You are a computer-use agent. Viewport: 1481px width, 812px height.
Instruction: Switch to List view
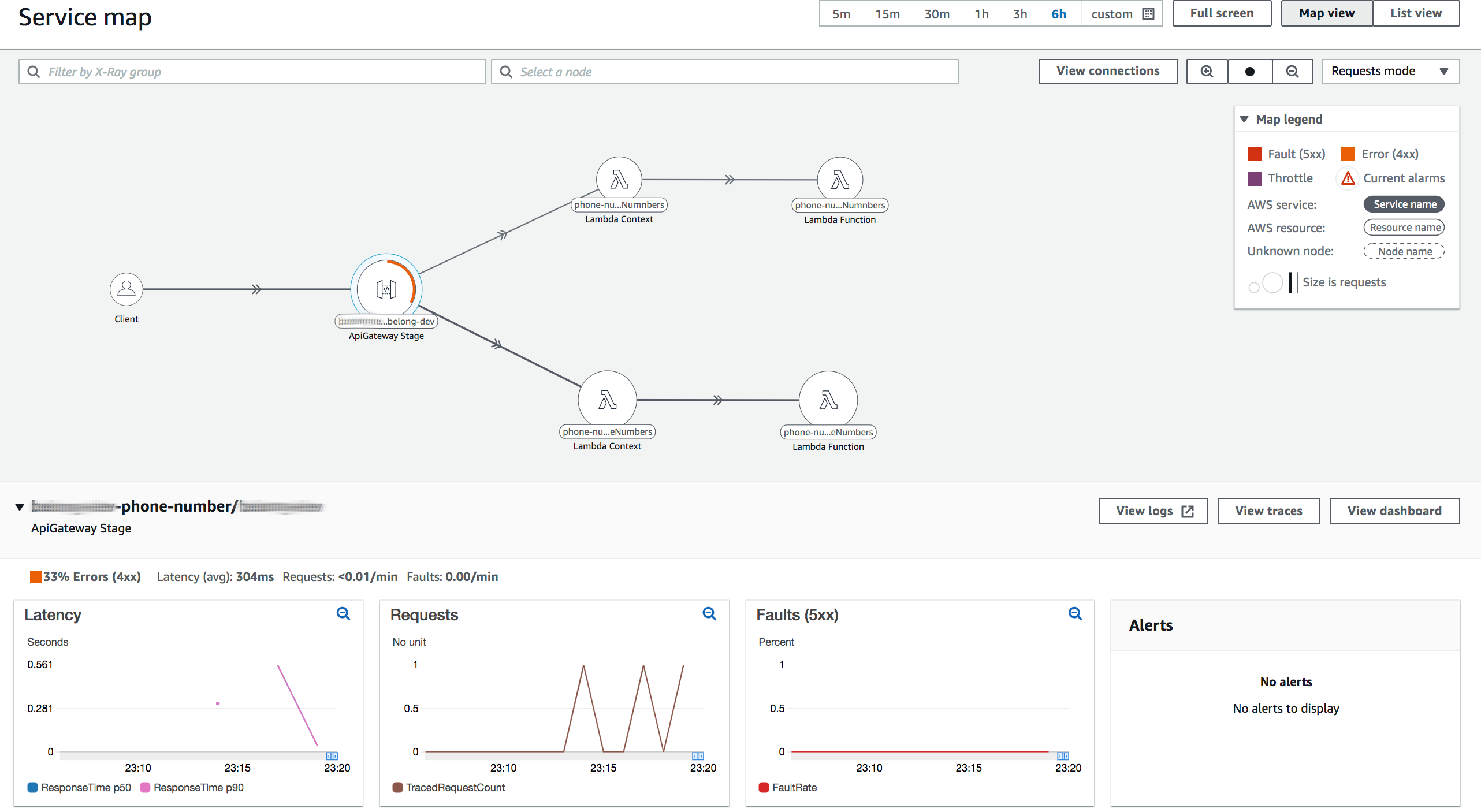(1415, 13)
